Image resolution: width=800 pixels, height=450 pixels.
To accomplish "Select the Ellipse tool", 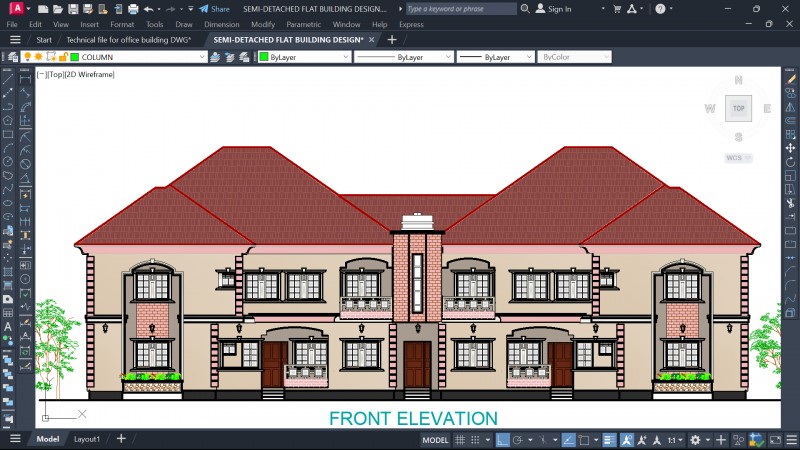I will click(x=8, y=204).
